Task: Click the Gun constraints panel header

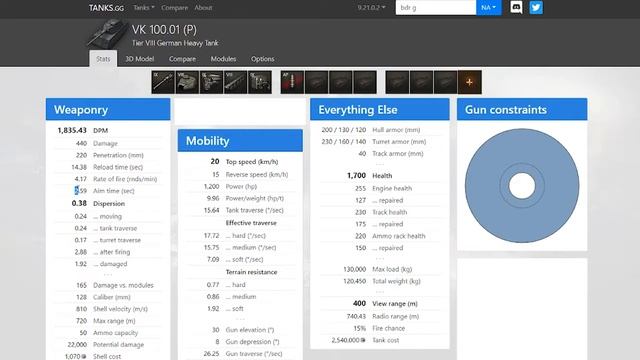Action: [x=522, y=109]
